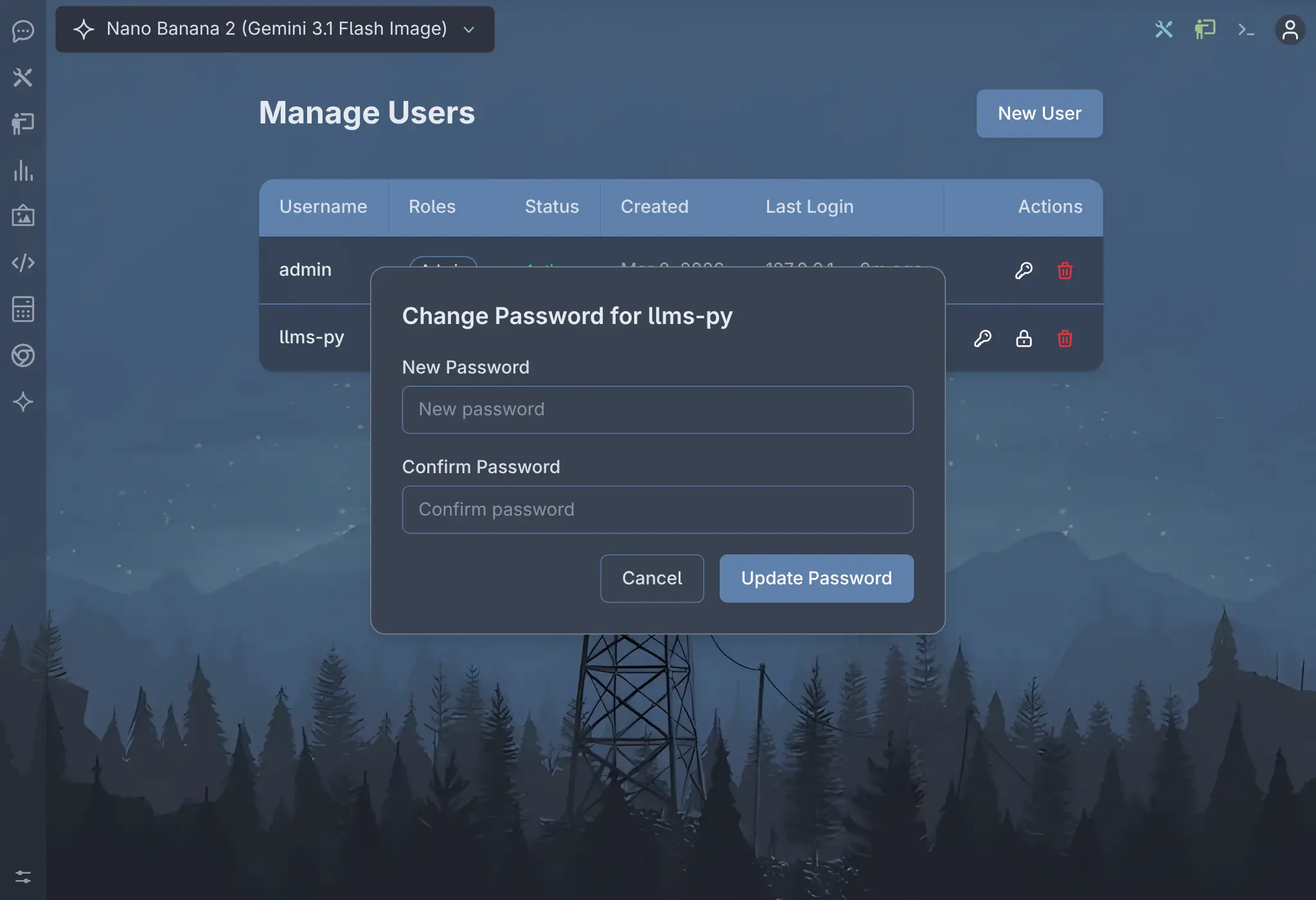Select the tools icon in the sidebar
This screenshot has width=1316, height=900.
(x=23, y=77)
